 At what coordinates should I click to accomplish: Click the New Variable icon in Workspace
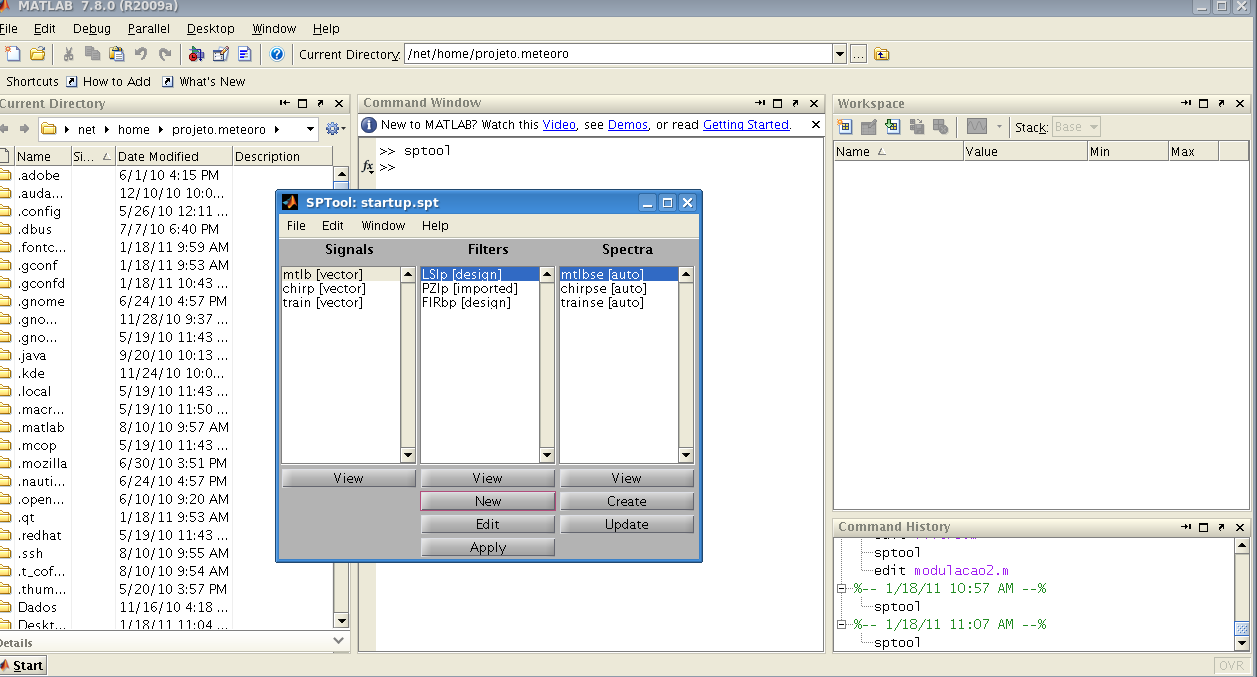point(845,126)
